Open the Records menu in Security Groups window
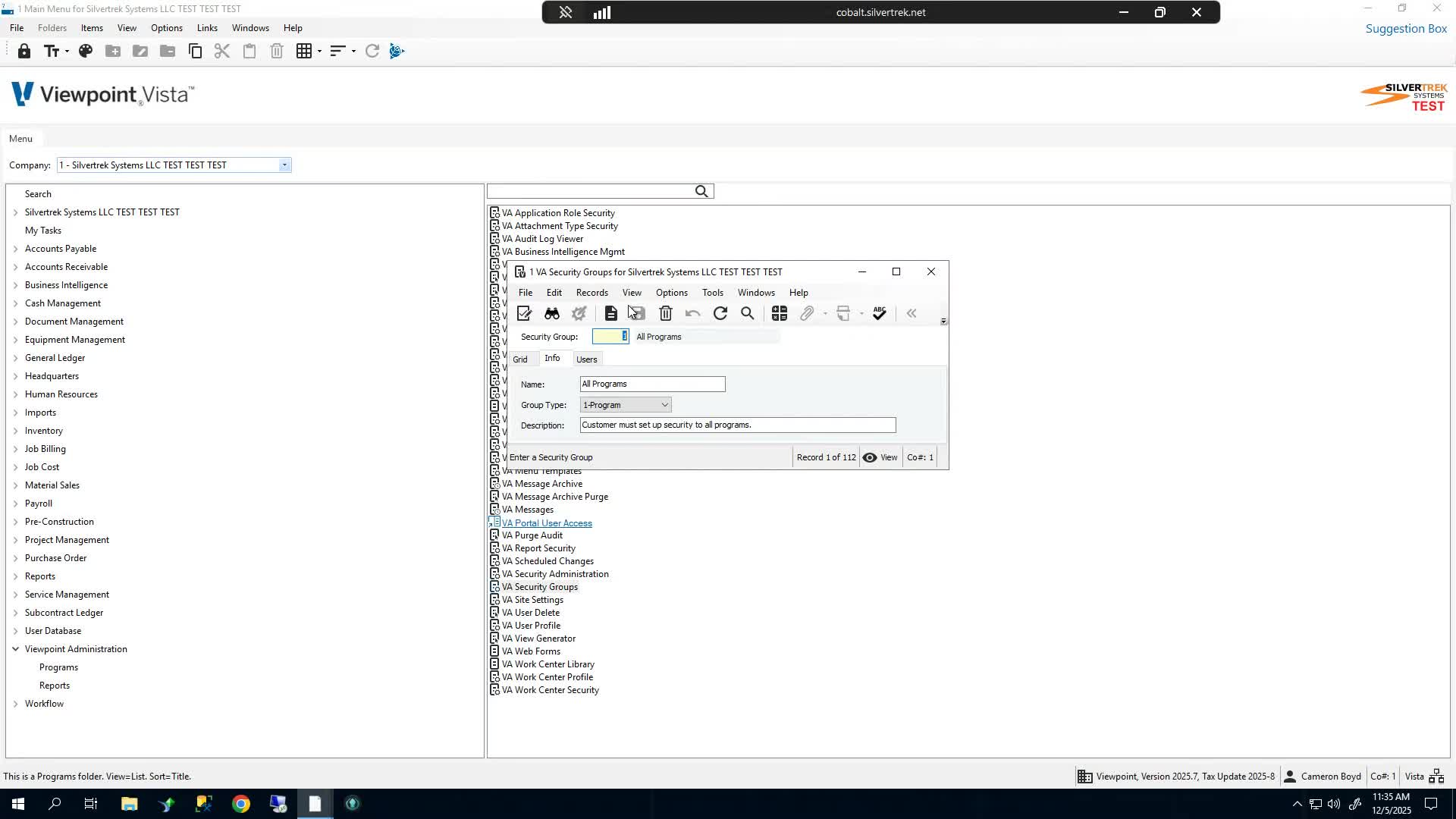 coord(591,293)
